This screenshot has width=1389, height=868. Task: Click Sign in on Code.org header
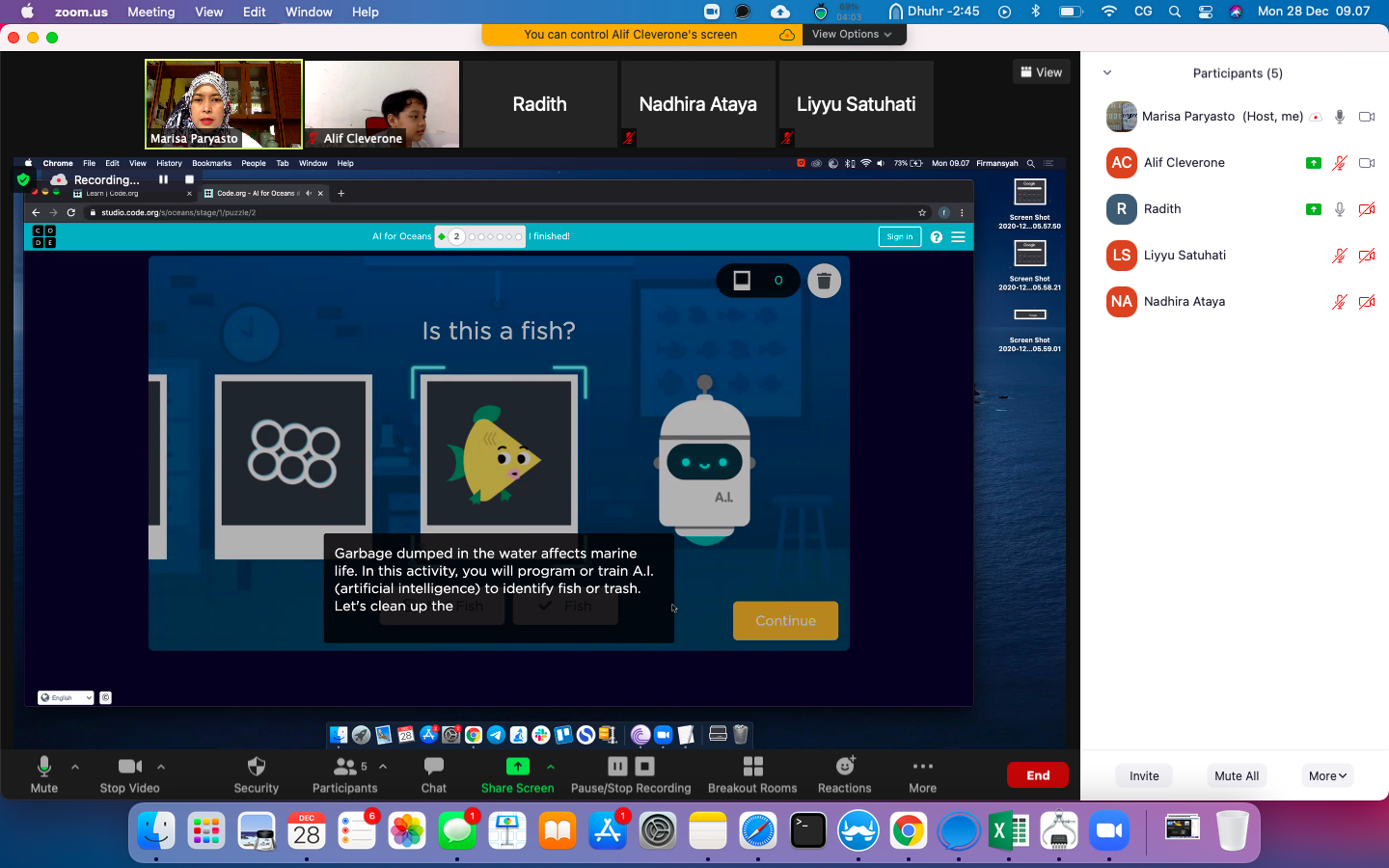(x=899, y=237)
